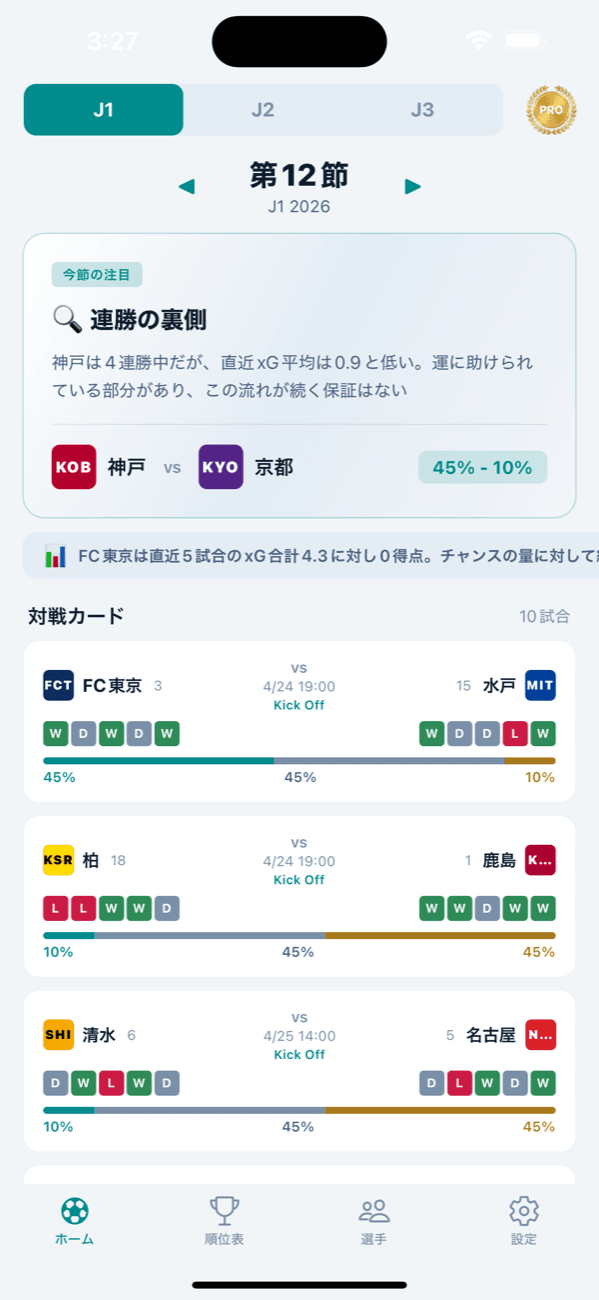This screenshot has height=1300, width=599.
Task: Click the SHI 清水 team badge
Action: (x=60, y=1035)
